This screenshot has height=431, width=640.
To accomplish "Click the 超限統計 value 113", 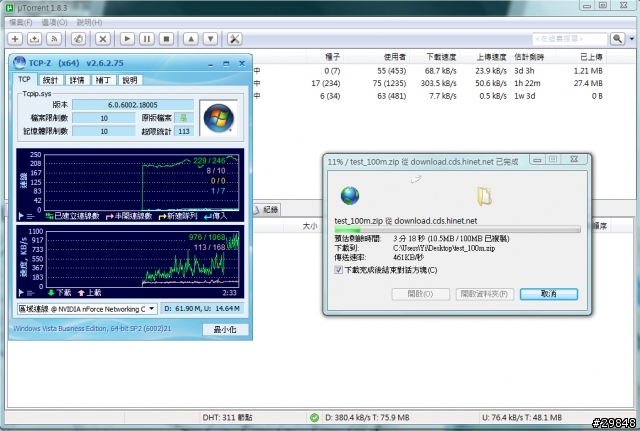I will [x=184, y=131].
